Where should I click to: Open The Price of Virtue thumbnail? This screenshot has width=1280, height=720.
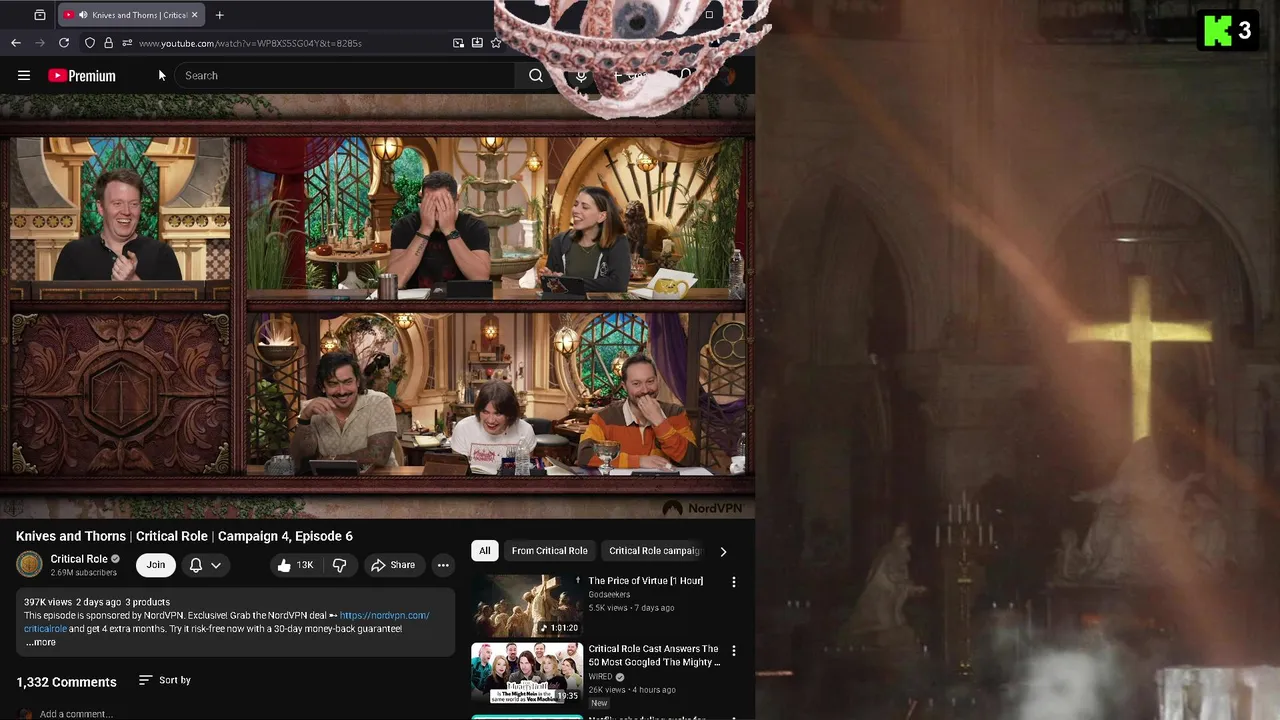point(527,605)
